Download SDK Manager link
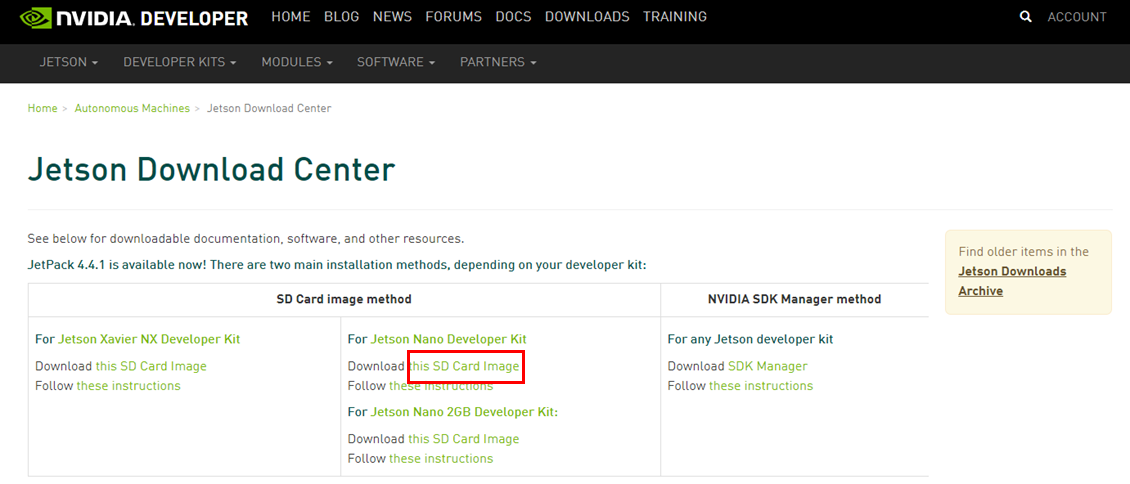Image resolution: width=1130 pixels, height=484 pixels. pos(768,366)
